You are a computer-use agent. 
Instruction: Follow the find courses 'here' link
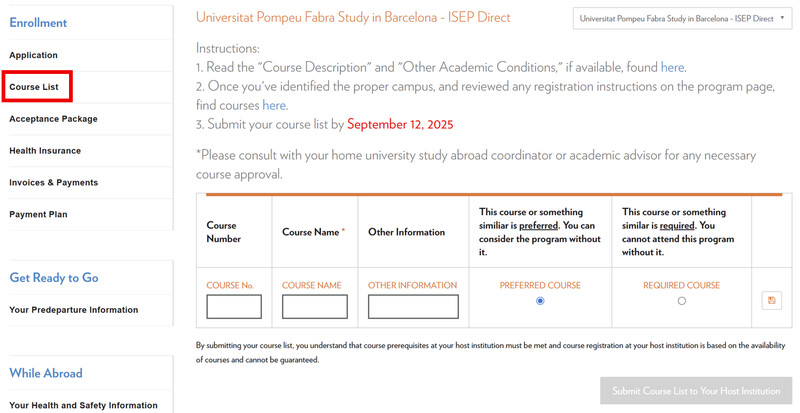pos(274,105)
